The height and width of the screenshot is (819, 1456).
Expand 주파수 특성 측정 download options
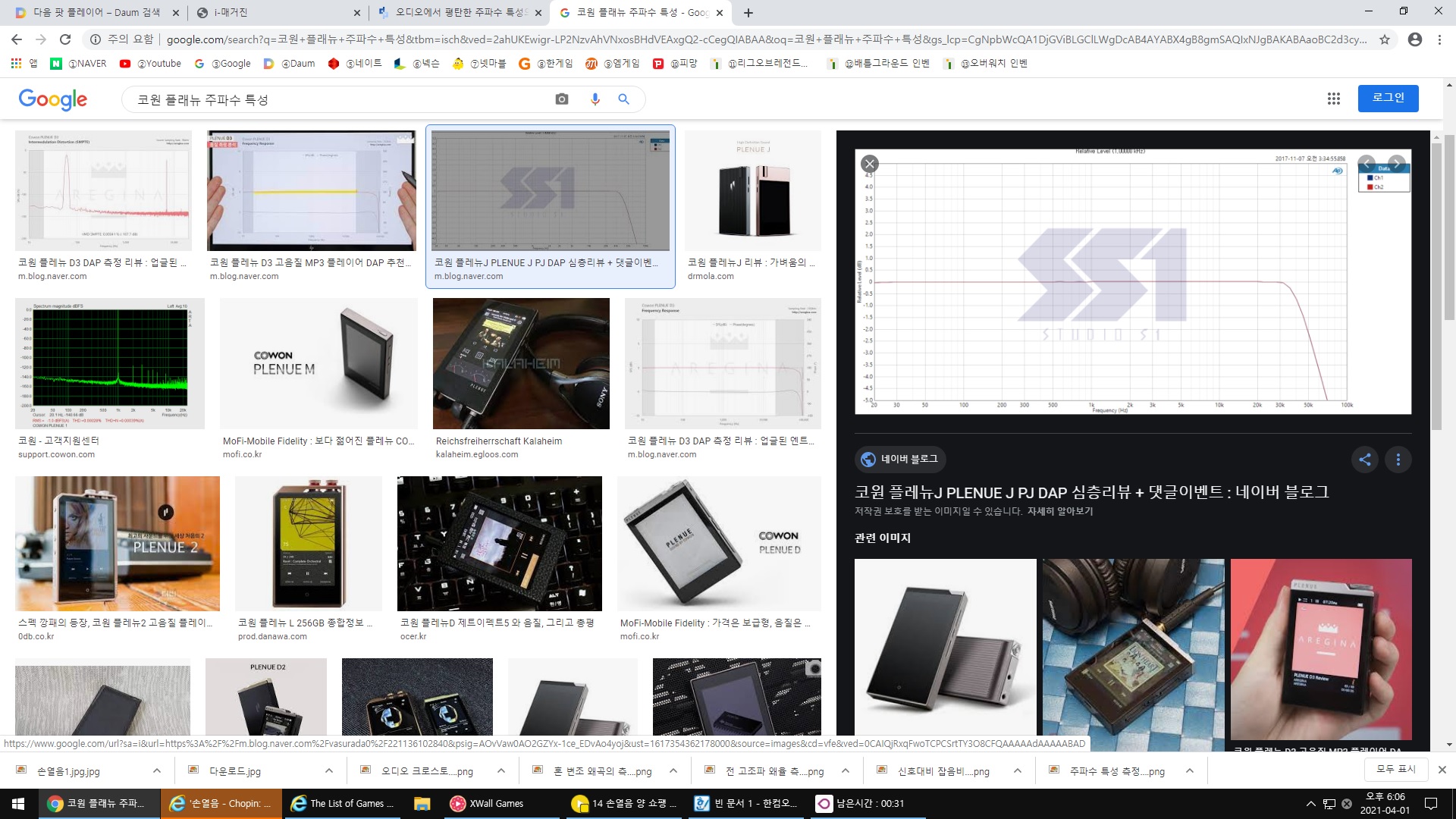1190,770
